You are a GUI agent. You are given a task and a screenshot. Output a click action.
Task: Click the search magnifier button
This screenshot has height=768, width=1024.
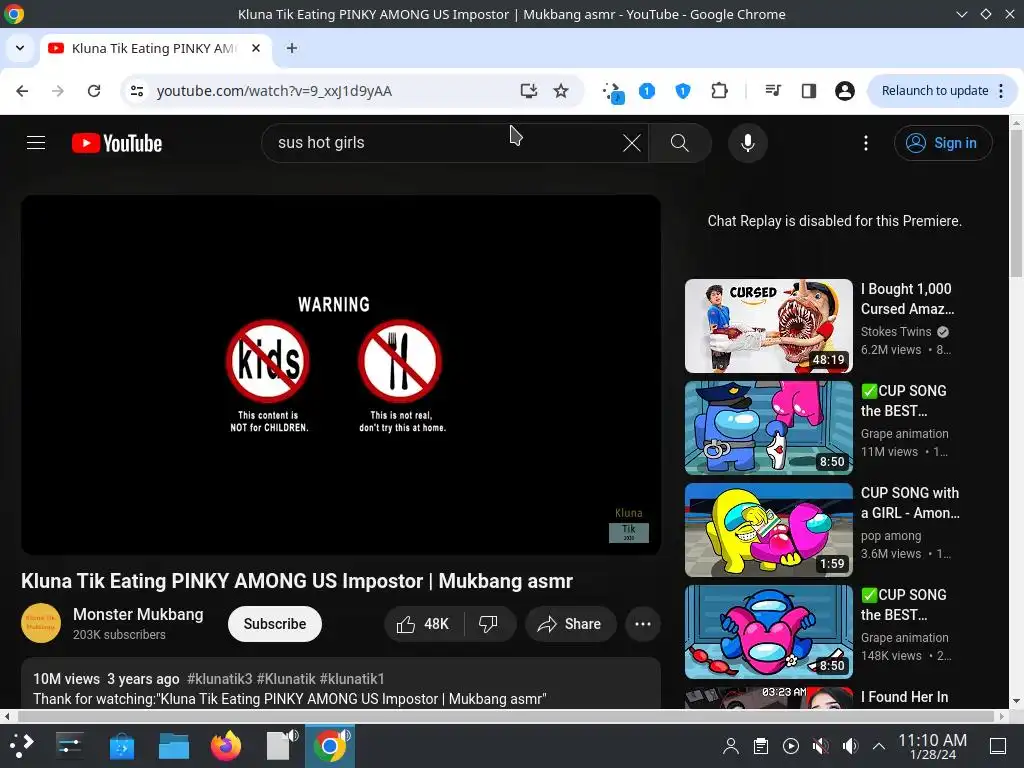pos(680,143)
